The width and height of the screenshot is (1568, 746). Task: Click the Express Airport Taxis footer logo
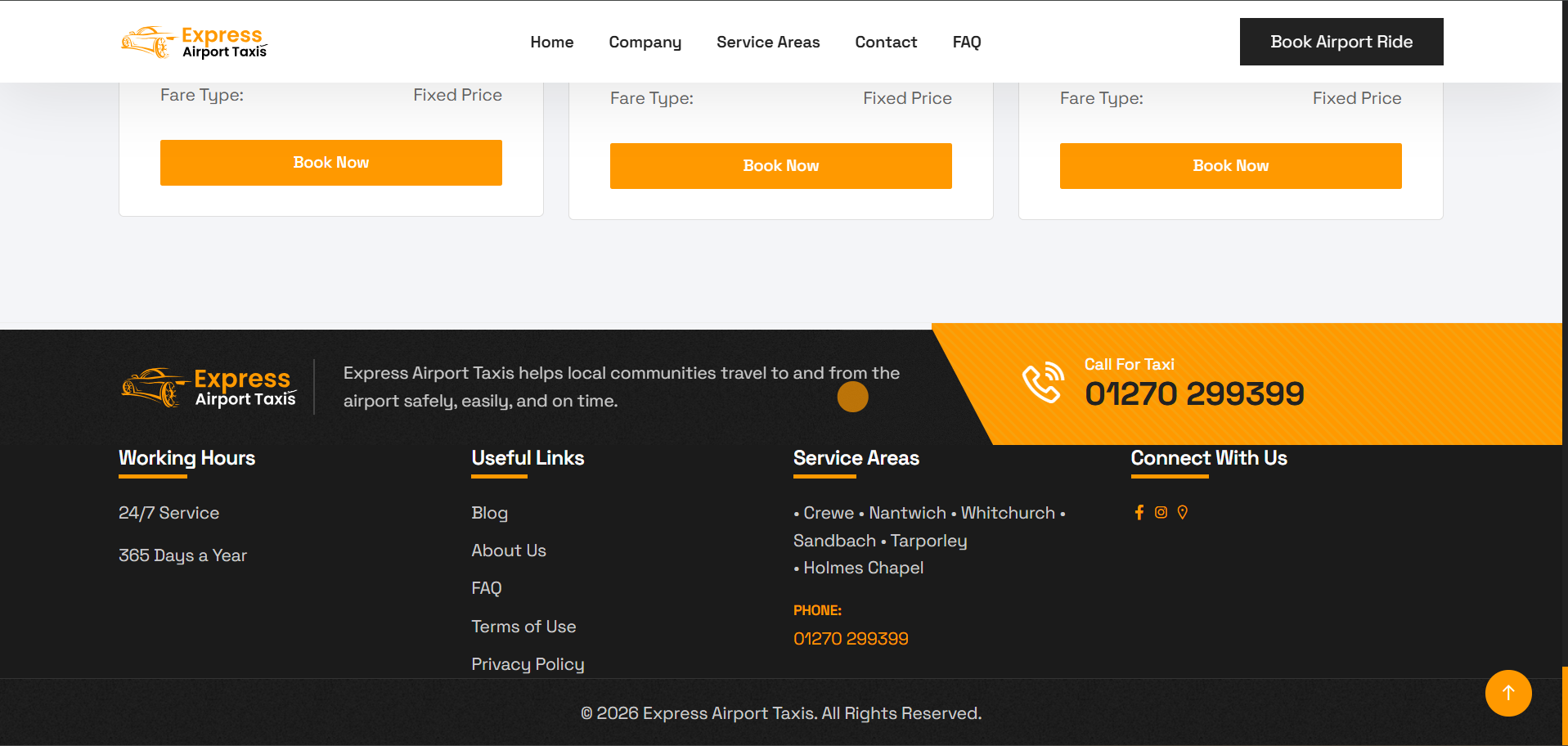209,387
